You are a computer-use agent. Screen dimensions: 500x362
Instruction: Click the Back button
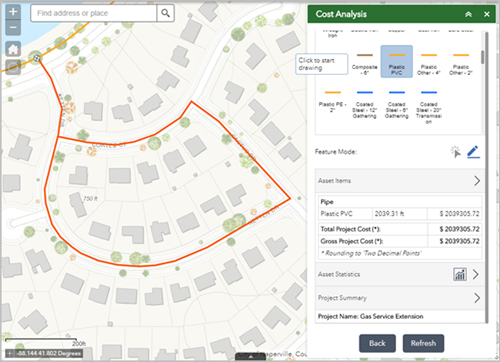[x=377, y=343]
